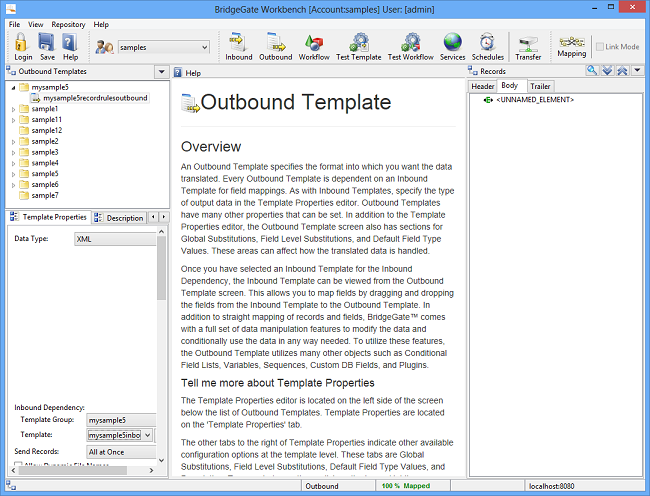Click the UNNAMED_ELEMENT green element icon
This screenshot has height=496, width=650.
[488, 100]
